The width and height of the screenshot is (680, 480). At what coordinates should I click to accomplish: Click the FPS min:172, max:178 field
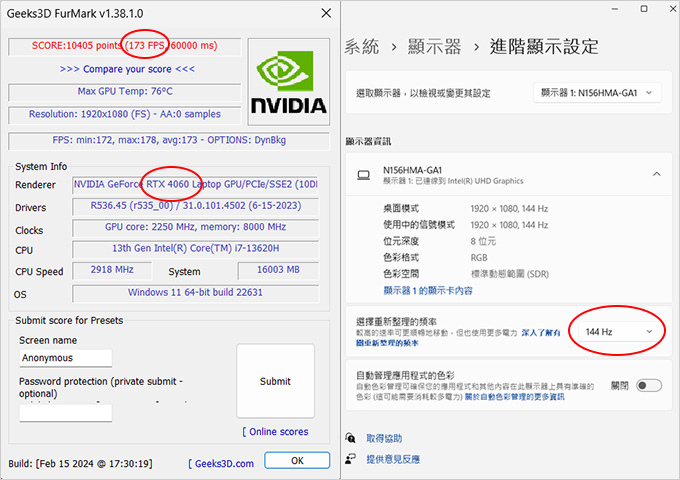169,140
